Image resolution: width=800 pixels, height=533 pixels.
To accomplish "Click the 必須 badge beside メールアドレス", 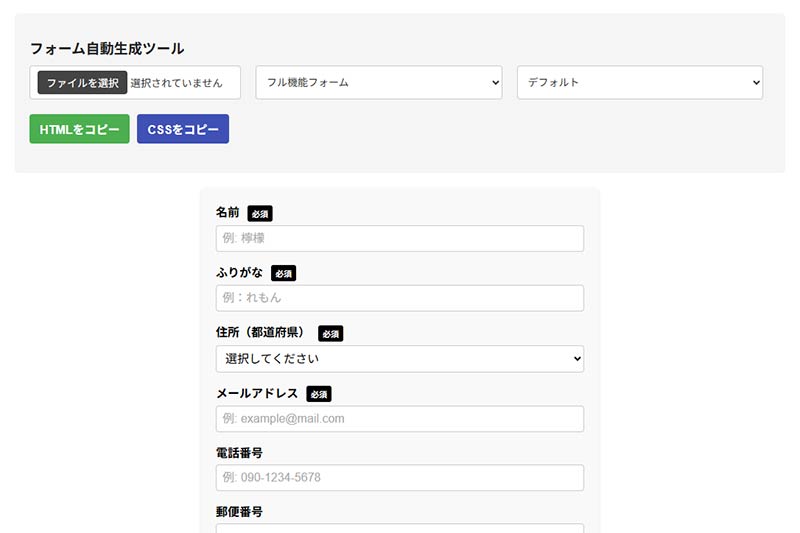I will coord(318,394).
